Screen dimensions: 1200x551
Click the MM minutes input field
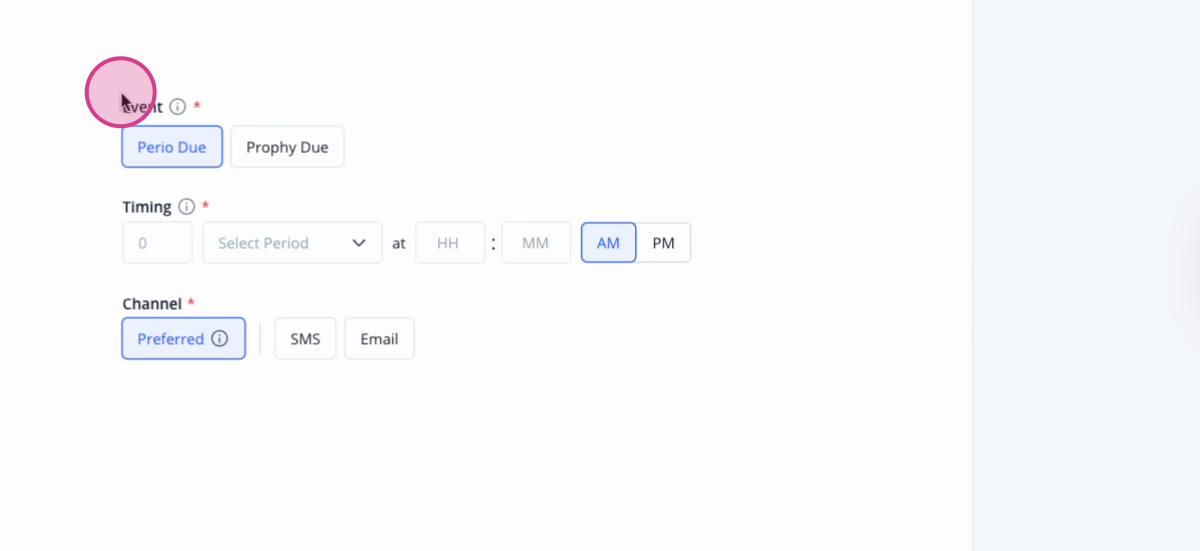536,243
